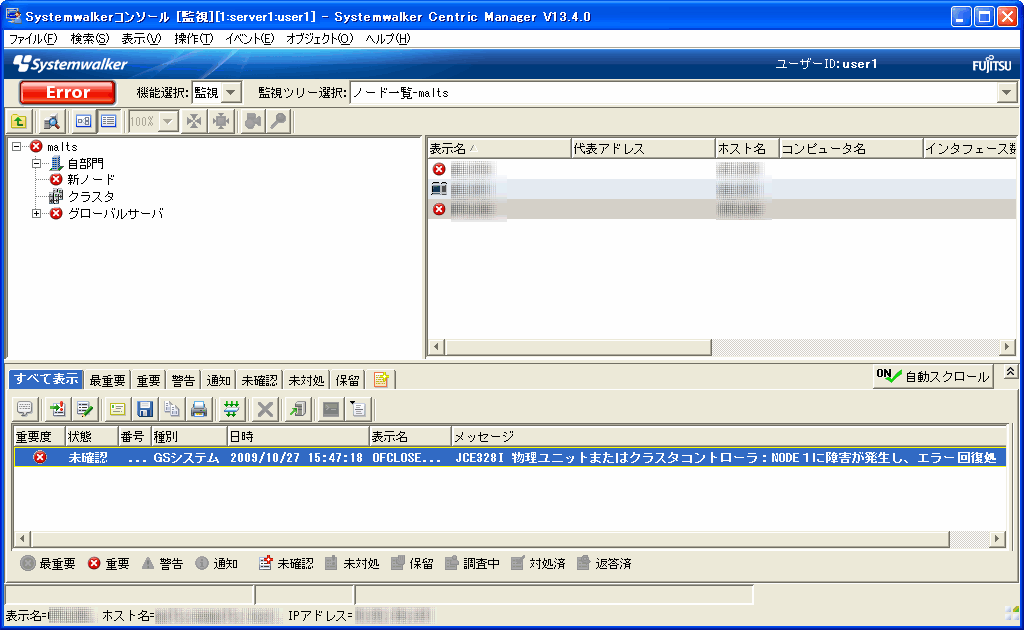Open the イベント menu
Image resolution: width=1024 pixels, height=630 pixels.
point(249,39)
